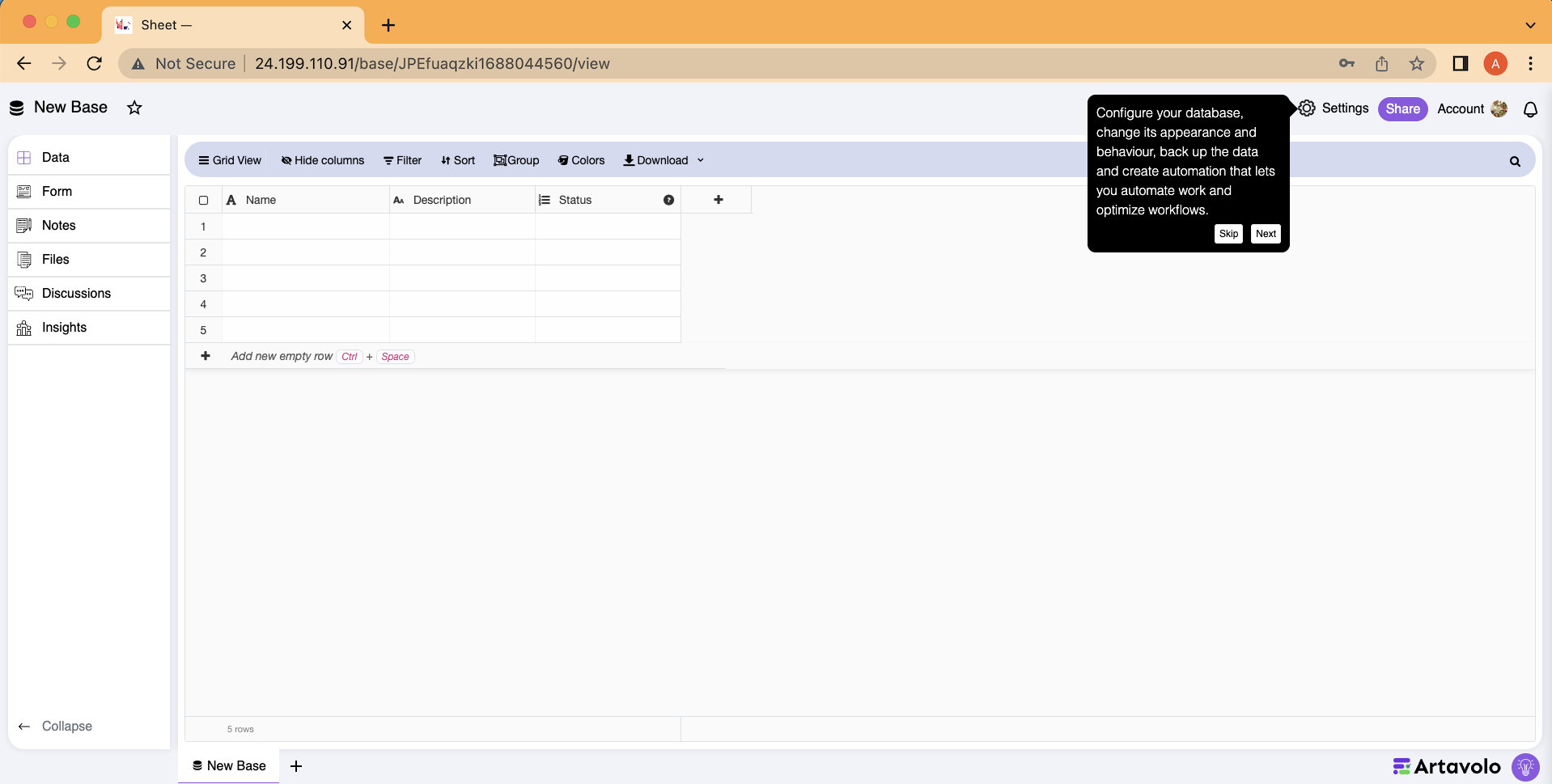Screen dimensions: 1552x784
Task: Open the Sort tool
Action: tap(458, 160)
